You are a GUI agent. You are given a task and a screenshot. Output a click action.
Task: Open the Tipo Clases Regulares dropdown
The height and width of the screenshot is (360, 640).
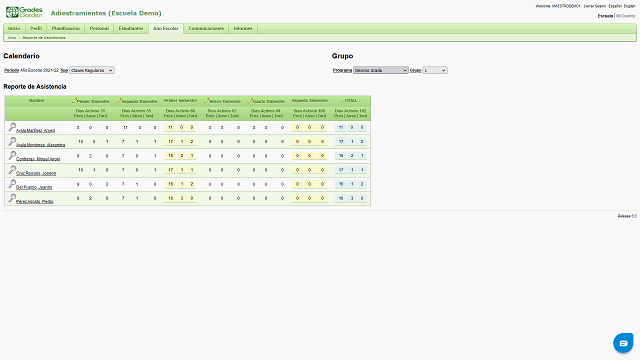point(92,70)
